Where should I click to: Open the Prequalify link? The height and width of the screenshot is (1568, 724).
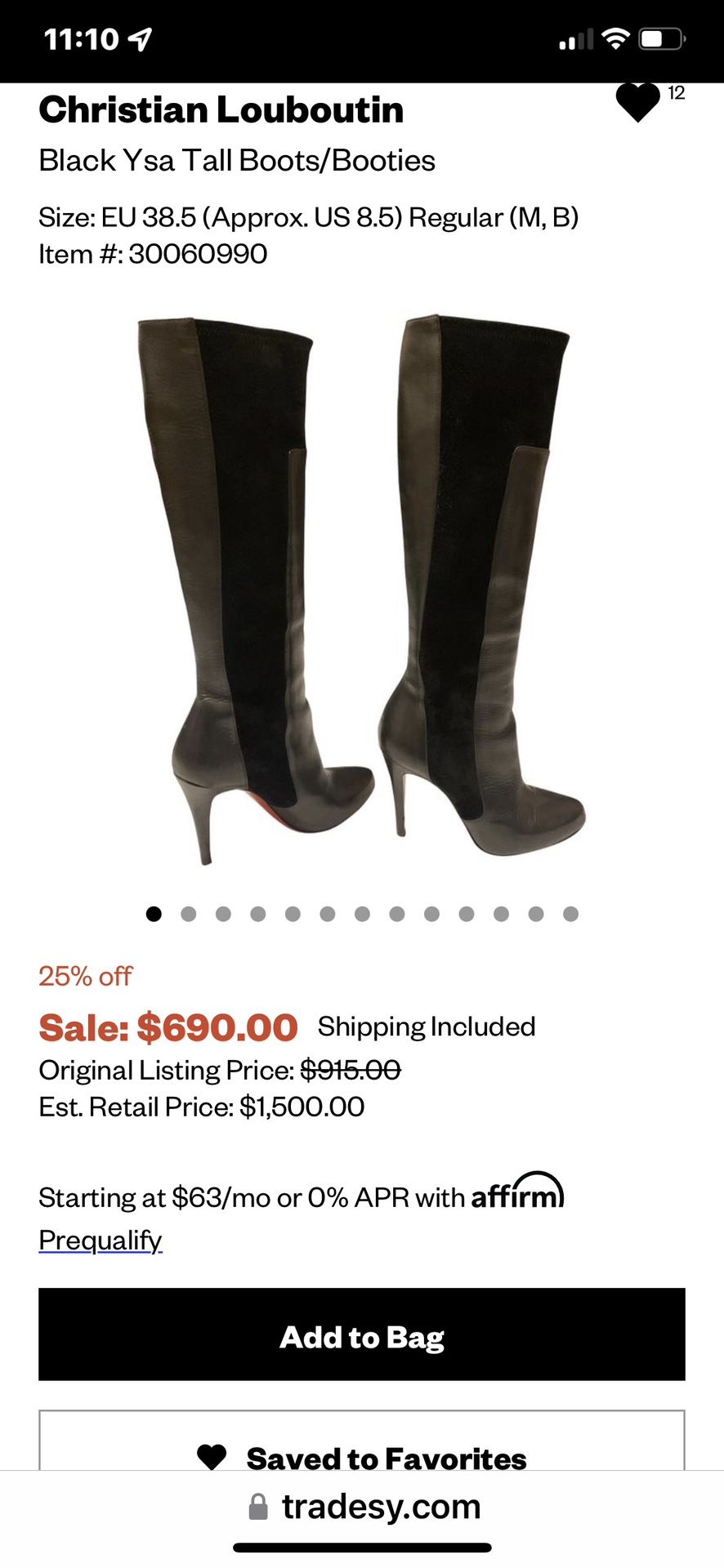click(x=101, y=1240)
